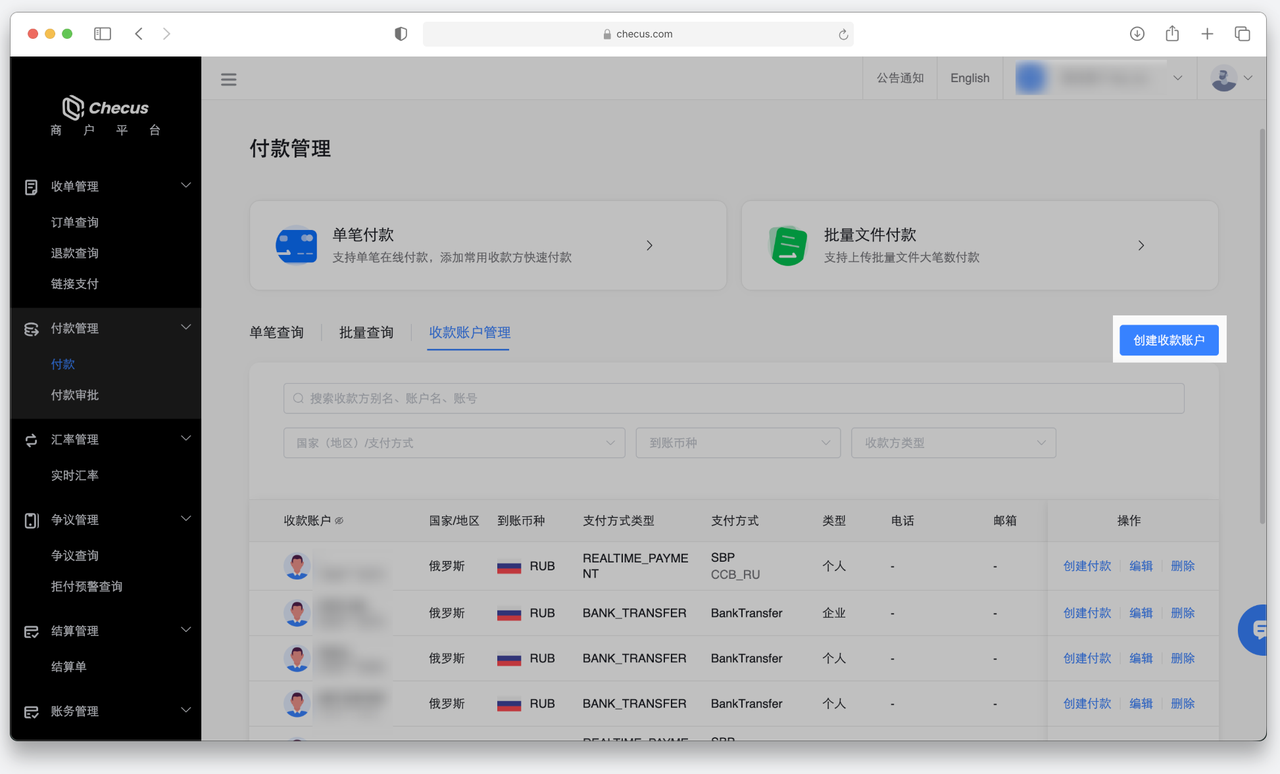Click the blue single payment card icon

(296, 245)
